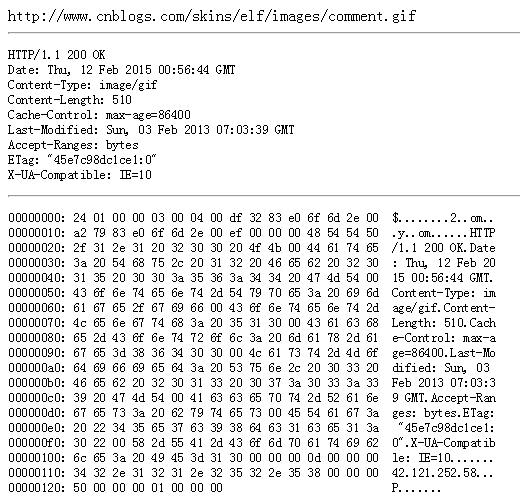Click hex offset 00000010 row label

pos(37,233)
